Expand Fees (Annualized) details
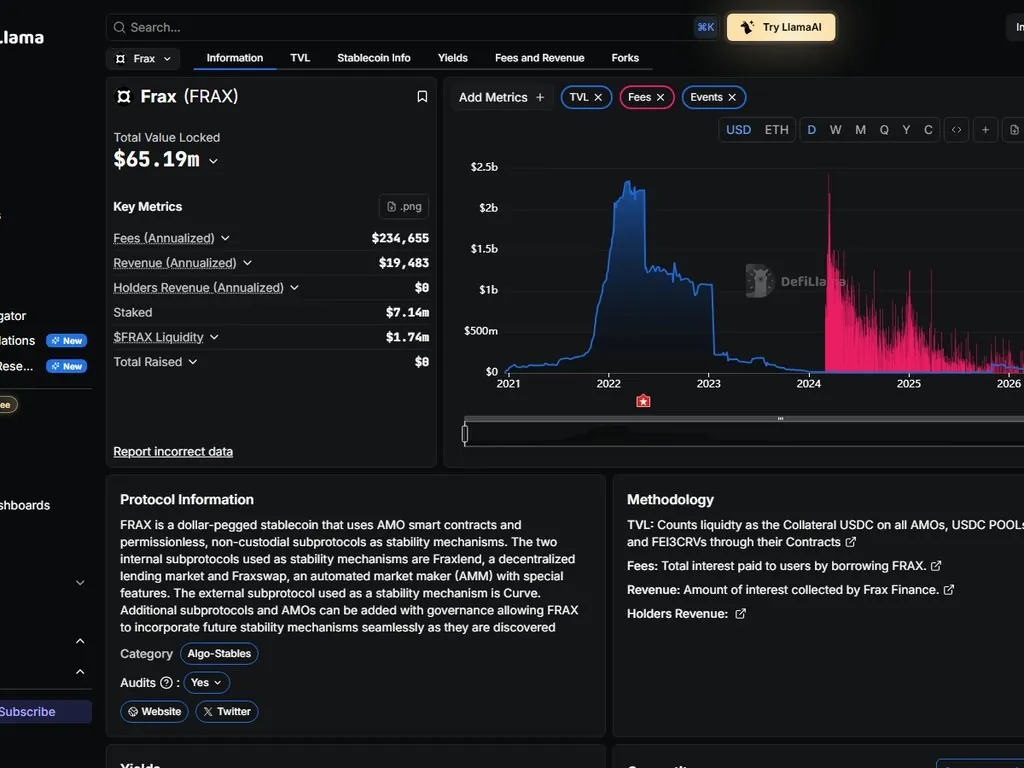Viewport: 1024px width, 768px height. pyautogui.click(x=225, y=238)
